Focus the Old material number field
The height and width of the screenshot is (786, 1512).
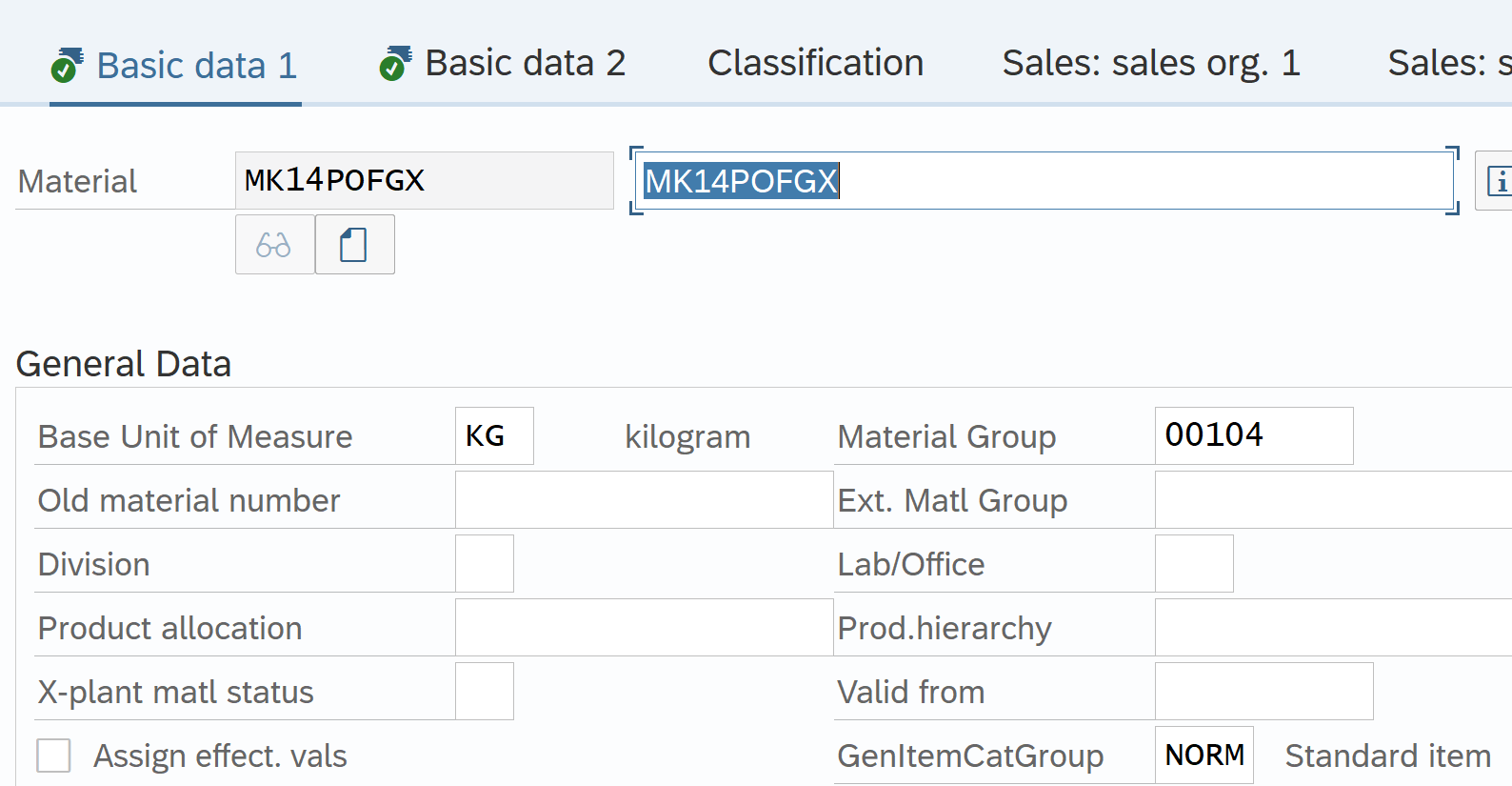644,500
